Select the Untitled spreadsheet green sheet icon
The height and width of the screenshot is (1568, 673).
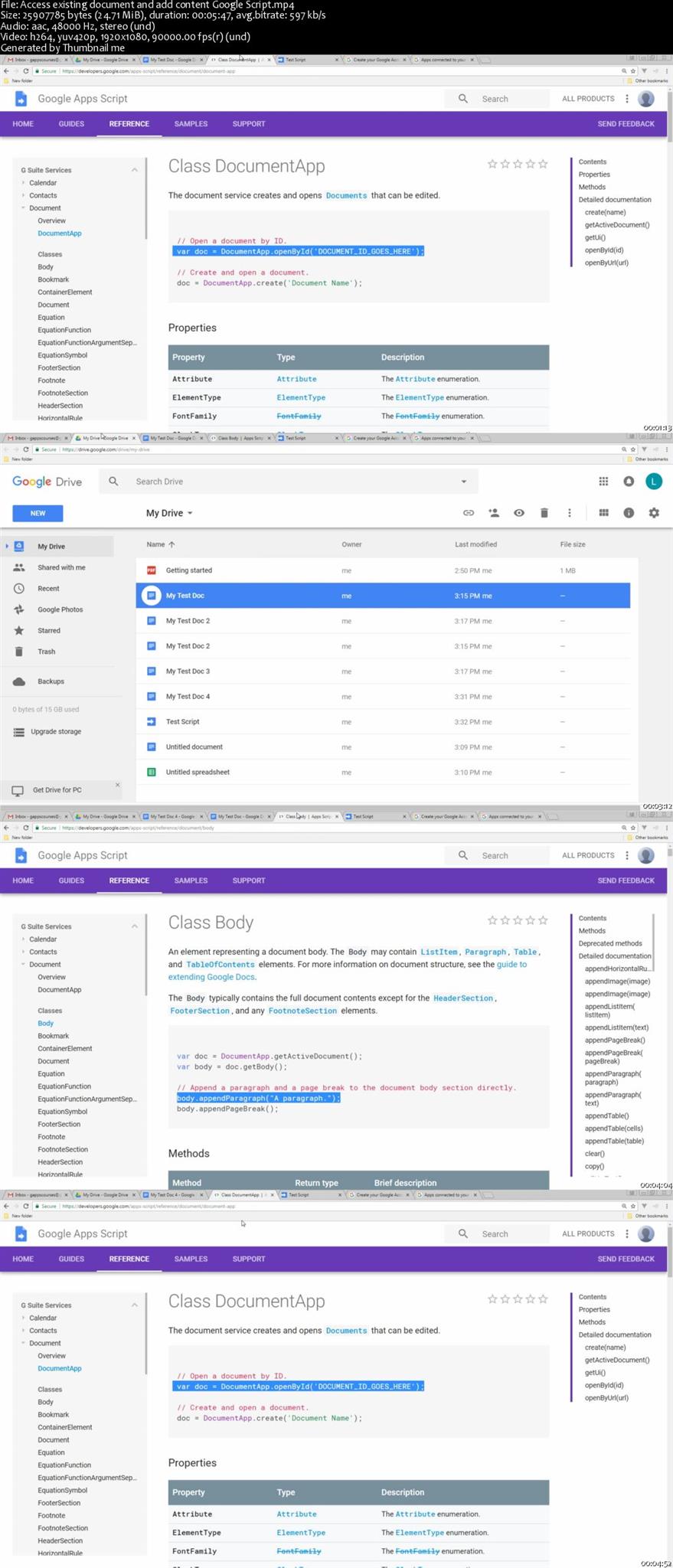point(152,773)
